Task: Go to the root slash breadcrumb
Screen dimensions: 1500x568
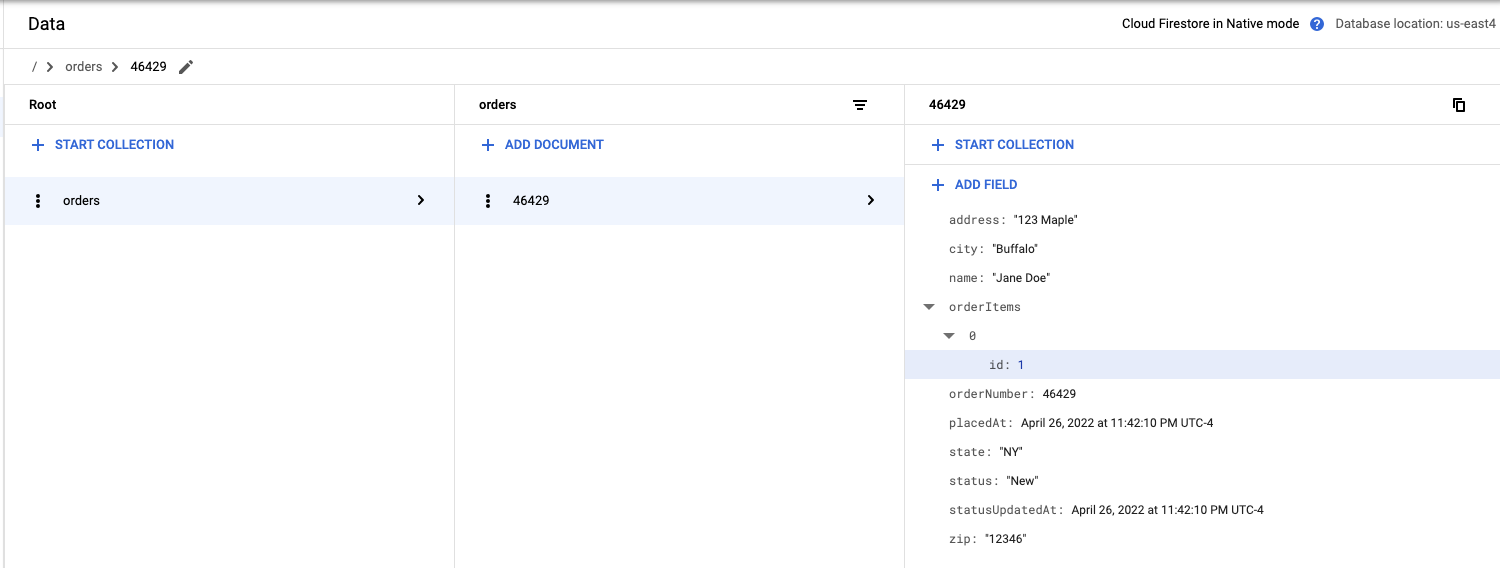Action: click(35, 67)
